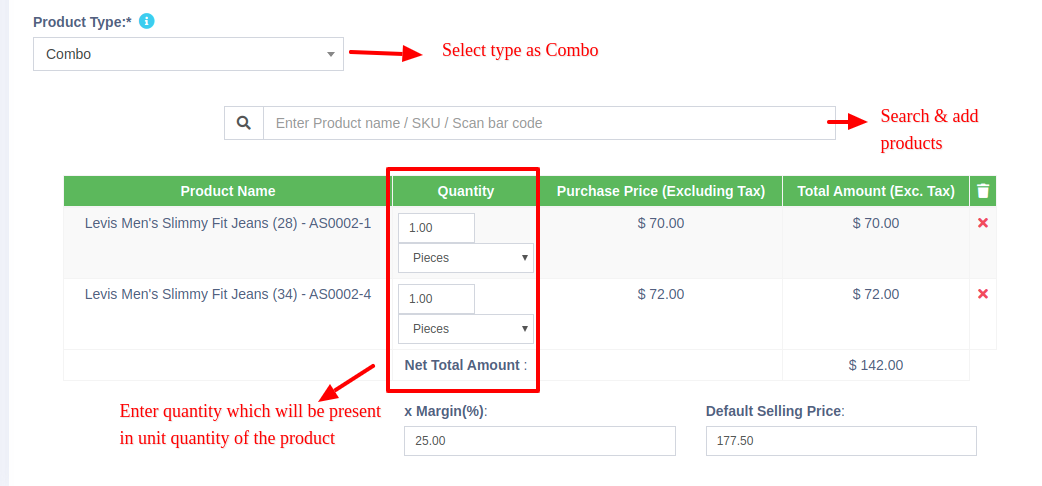Viewport: 1042px width, 486px height.
Task: Remove the Jeans (28) AS0002-1 row
Action: [983, 223]
